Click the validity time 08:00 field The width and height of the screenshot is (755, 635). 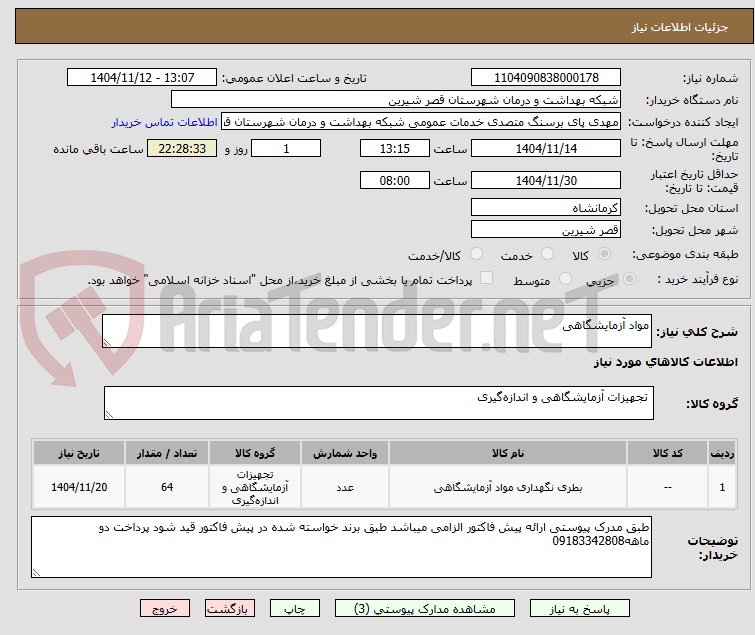pos(394,181)
